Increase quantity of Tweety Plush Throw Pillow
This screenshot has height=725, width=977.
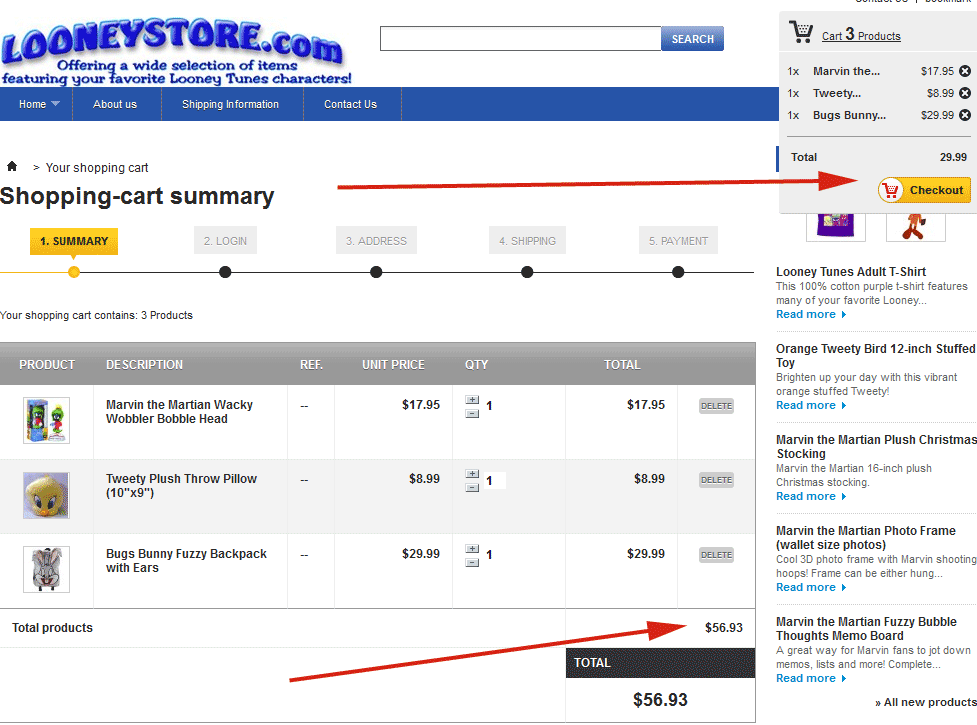coord(472,474)
